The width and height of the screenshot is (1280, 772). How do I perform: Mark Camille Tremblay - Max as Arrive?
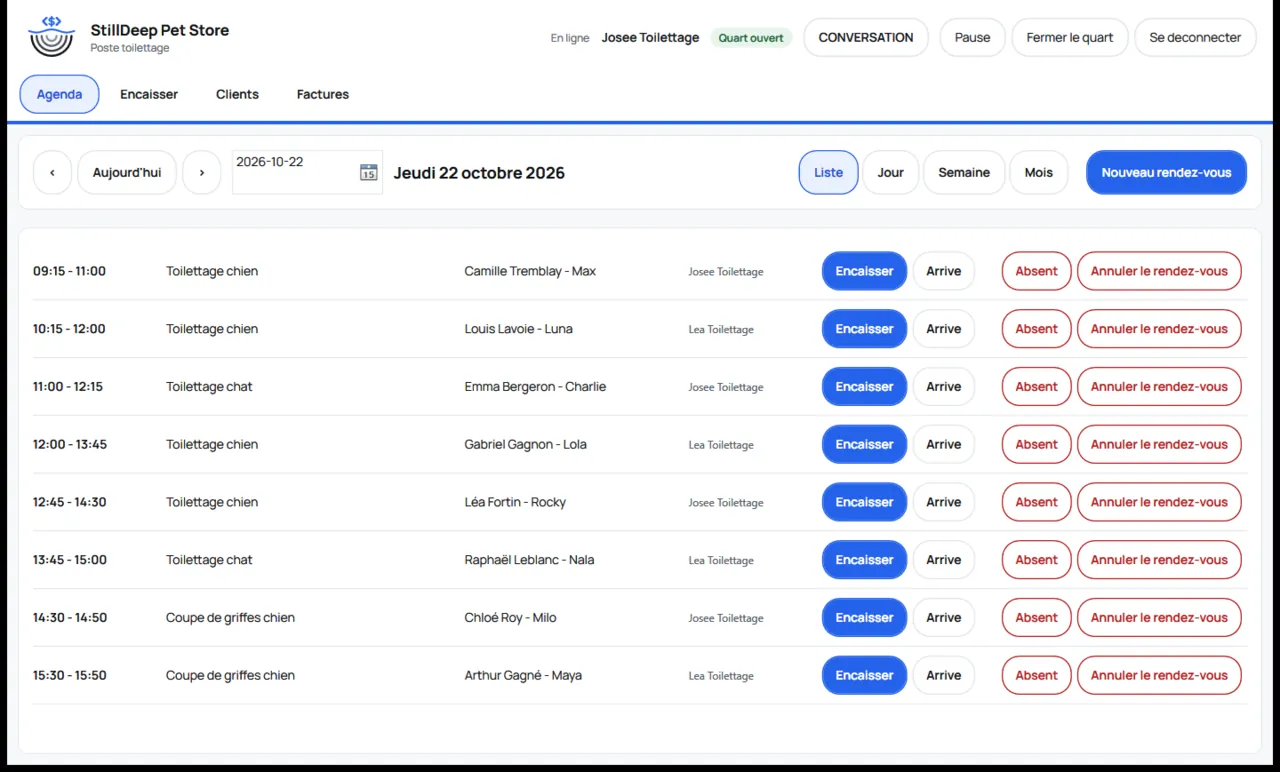point(943,271)
